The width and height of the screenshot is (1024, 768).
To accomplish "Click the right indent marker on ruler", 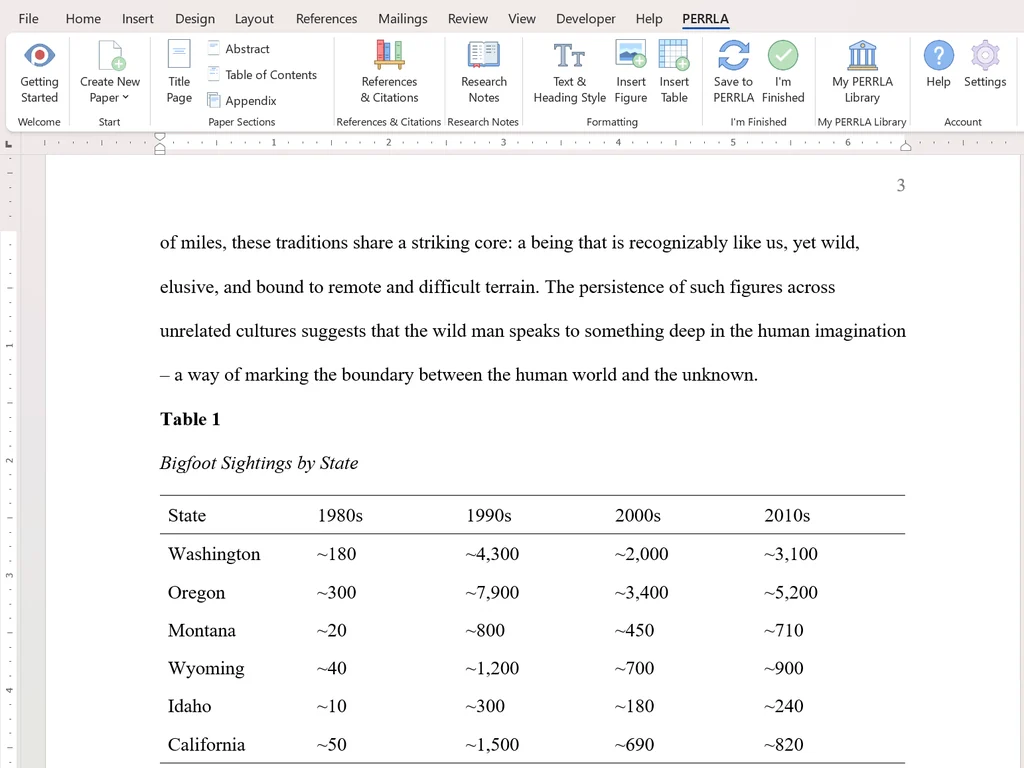I will click(x=906, y=146).
